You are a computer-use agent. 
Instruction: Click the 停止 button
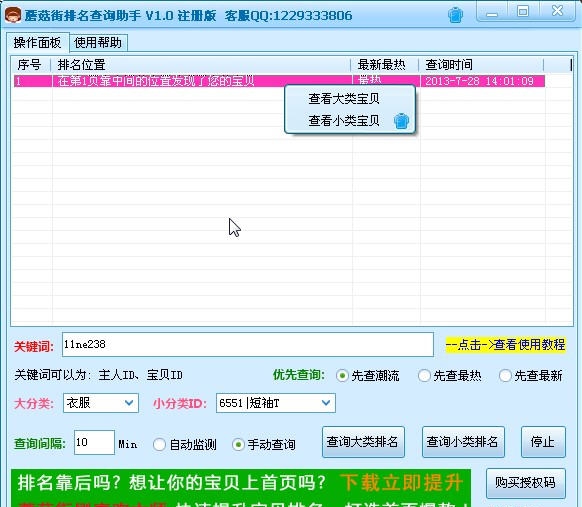pos(543,442)
